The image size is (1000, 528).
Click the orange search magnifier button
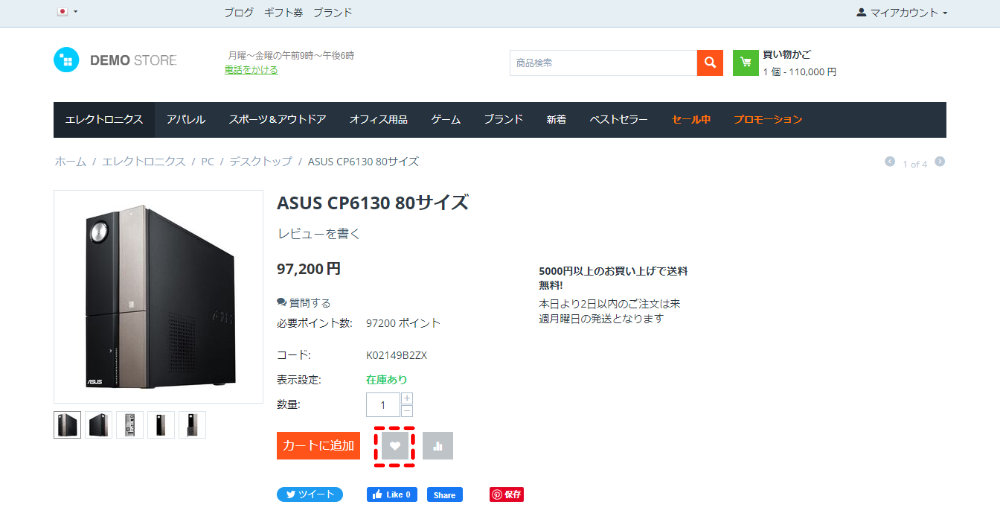710,63
